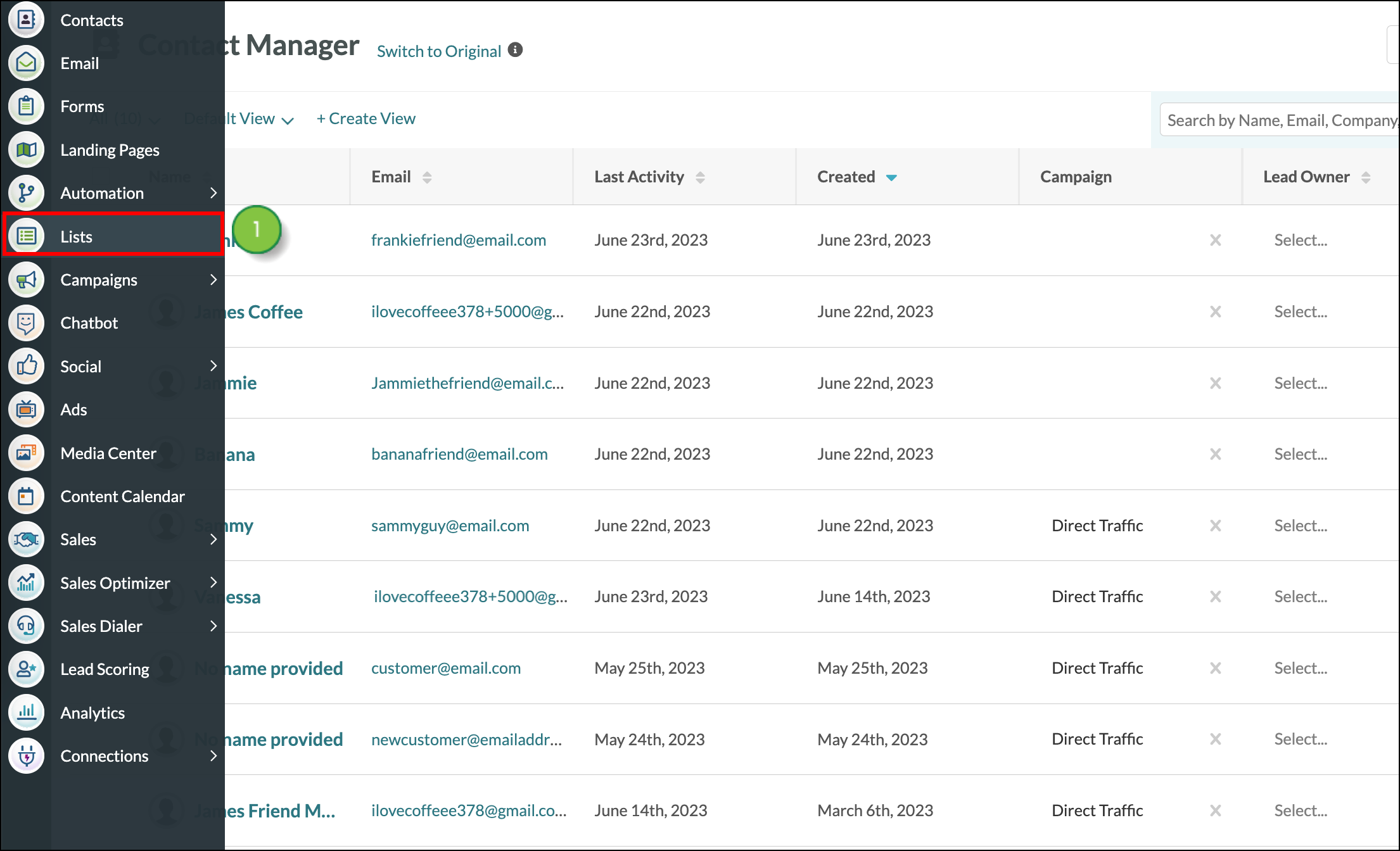
Task: Click the X on newcustomer@emailaddr row
Action: point(1215,739)
